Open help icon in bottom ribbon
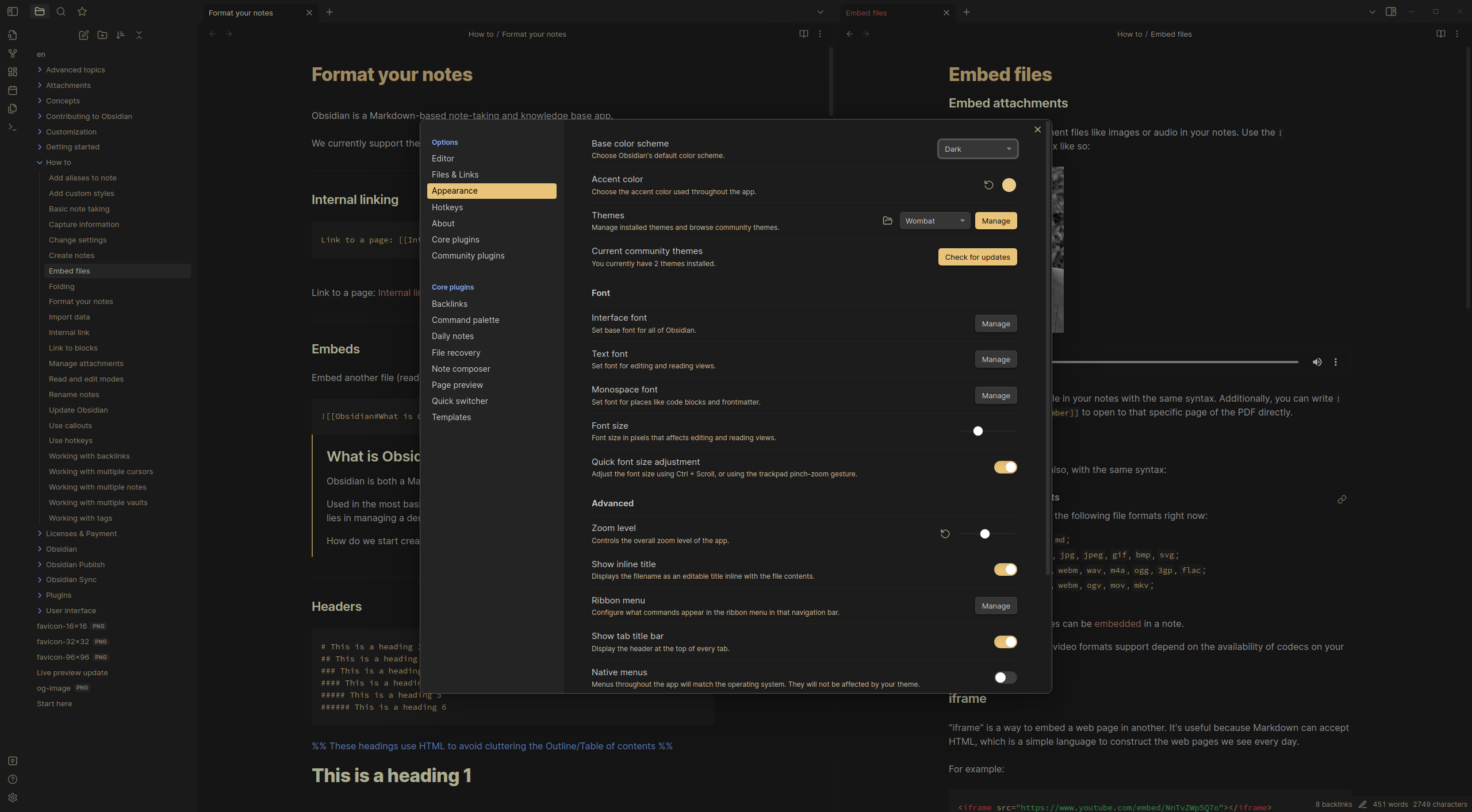1472x812 pixels. pyautogui.click(x=13, y=779)
